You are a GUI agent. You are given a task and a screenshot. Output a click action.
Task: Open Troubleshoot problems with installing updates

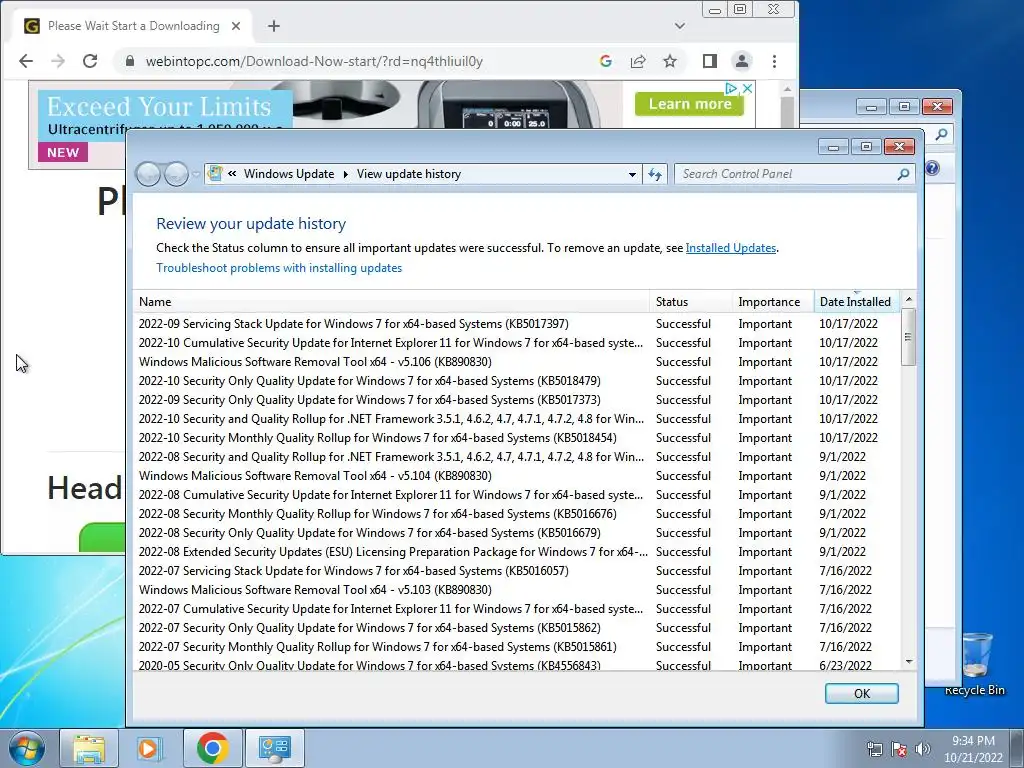[279, 268]
